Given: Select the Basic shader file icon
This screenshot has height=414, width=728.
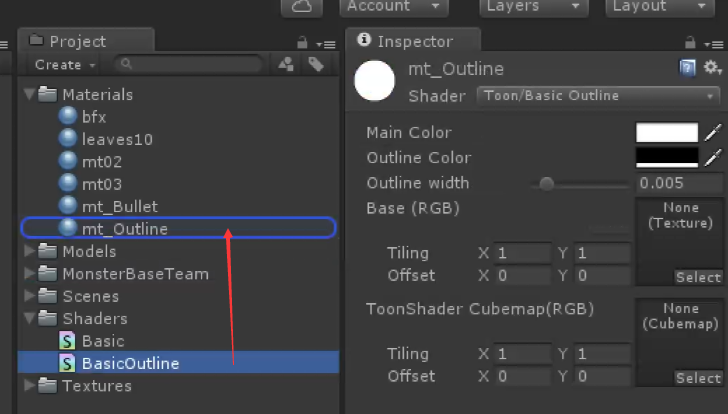Looking at the screenshot, I should click(x=67, y=341).
